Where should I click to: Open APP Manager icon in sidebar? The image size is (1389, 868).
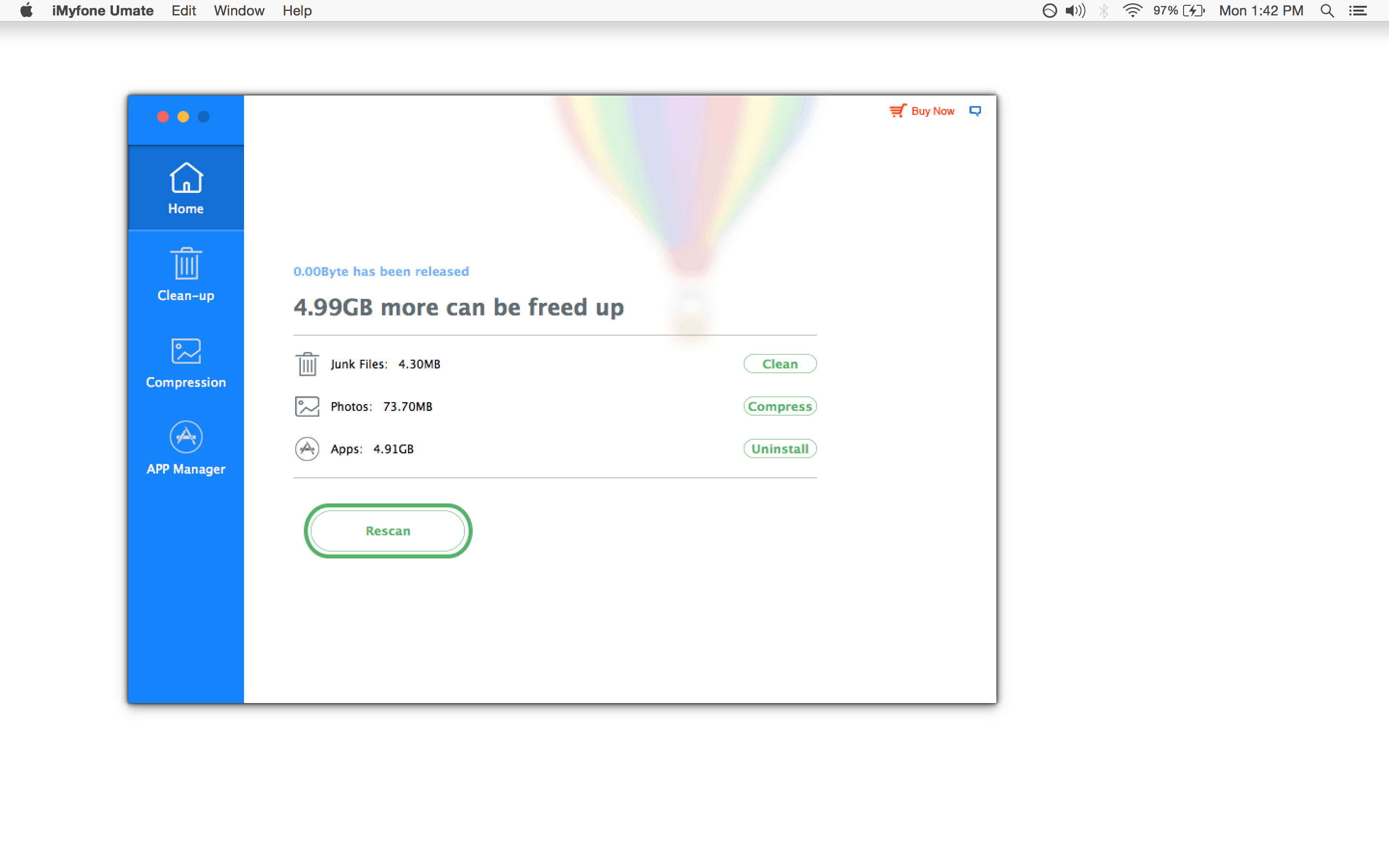pyautogui.click(x=186, y=437)
